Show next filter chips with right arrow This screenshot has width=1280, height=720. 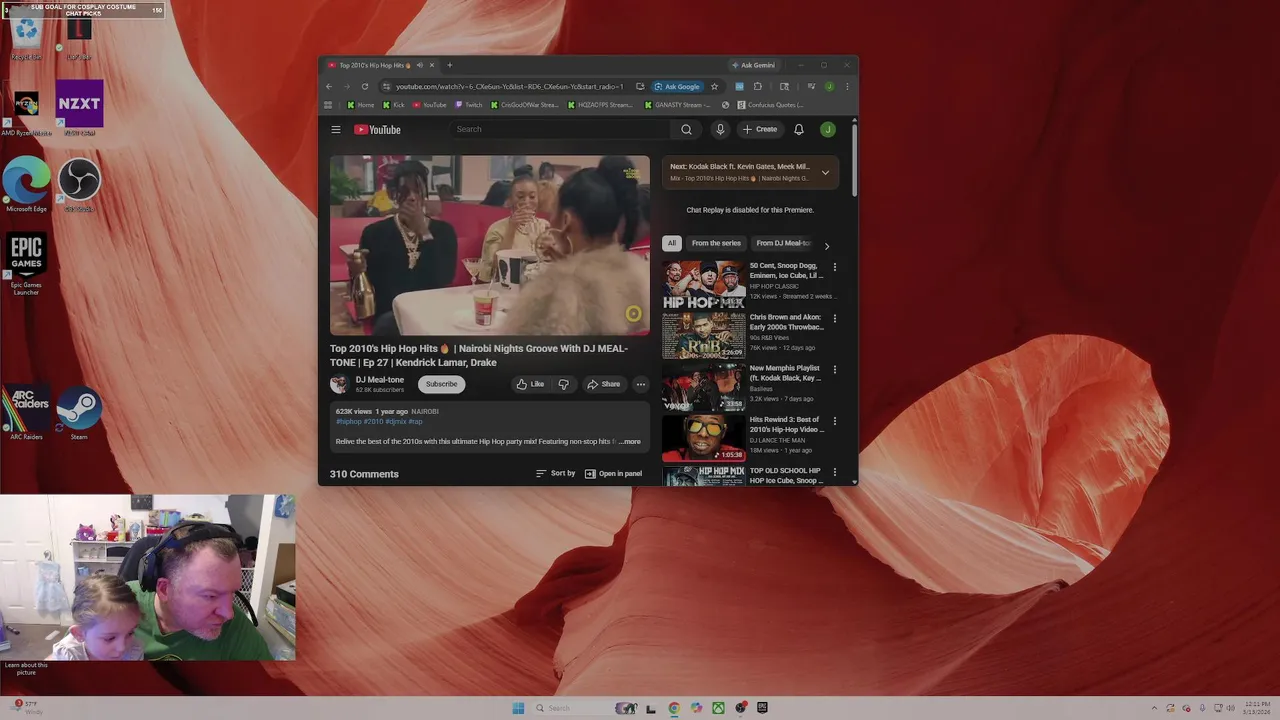826,246
